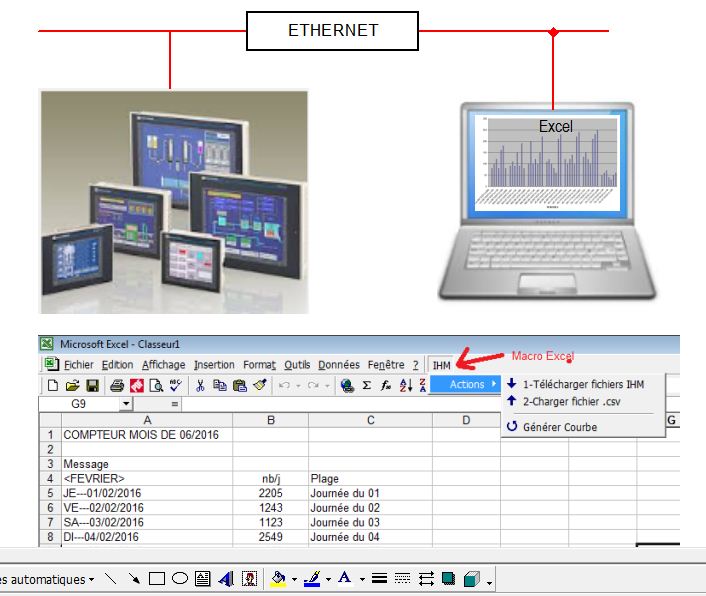This screenshot has height=596, width=706.
Task: Click the red PDF toolbar icon
Action: pyautogui.click(x=137, y=385)
